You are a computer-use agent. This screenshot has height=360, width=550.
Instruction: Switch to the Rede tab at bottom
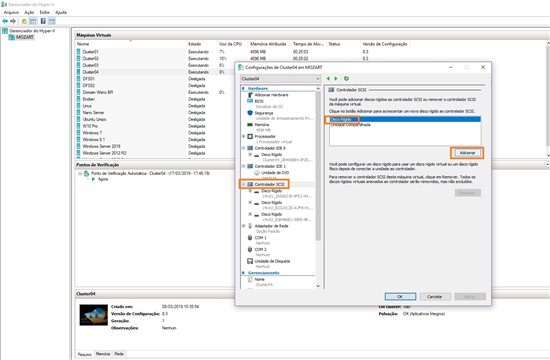pyautogui.click(x=119, y=354)
